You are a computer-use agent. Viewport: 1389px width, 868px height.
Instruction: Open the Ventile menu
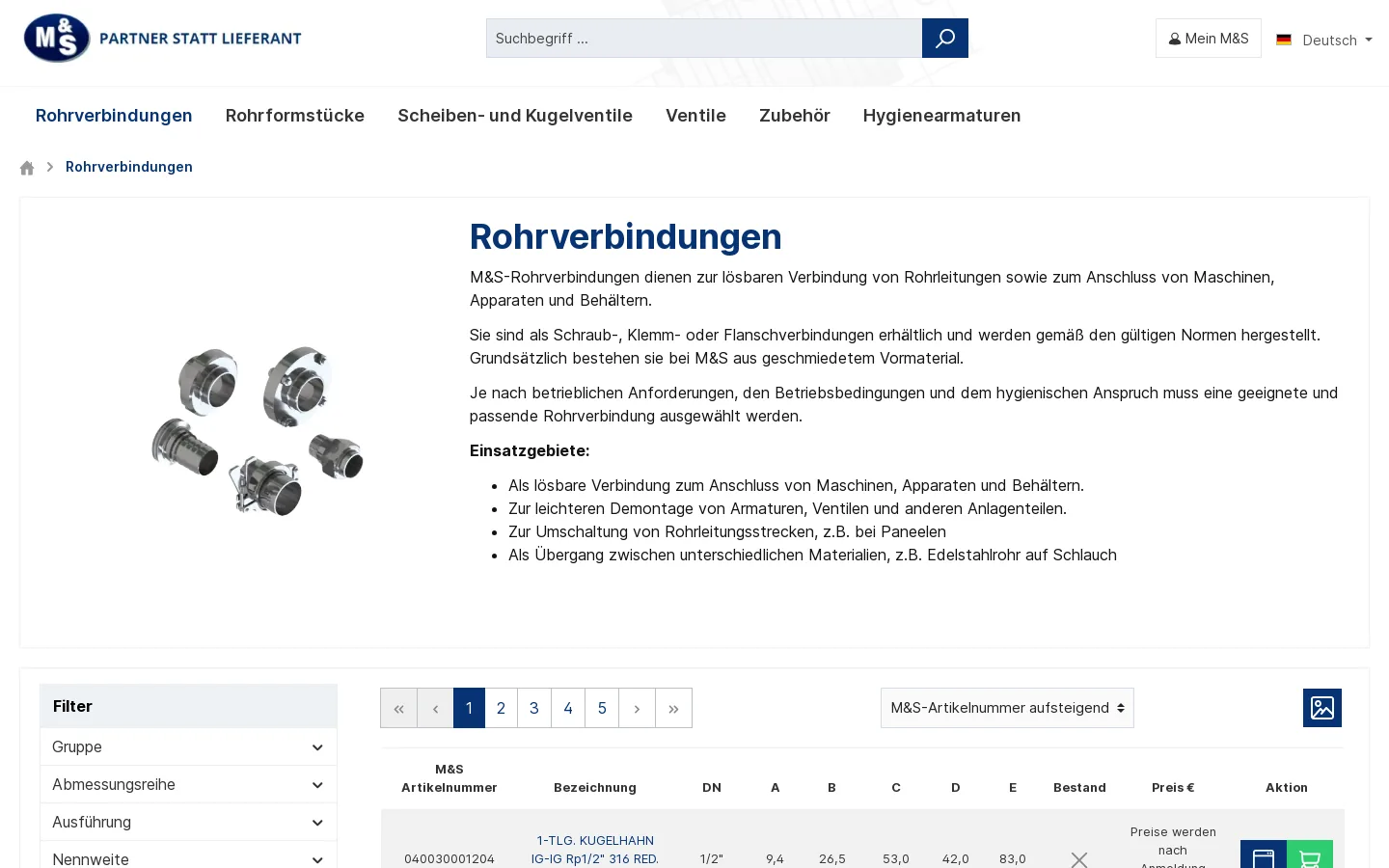pyautogui.click(x=695, y=116)
